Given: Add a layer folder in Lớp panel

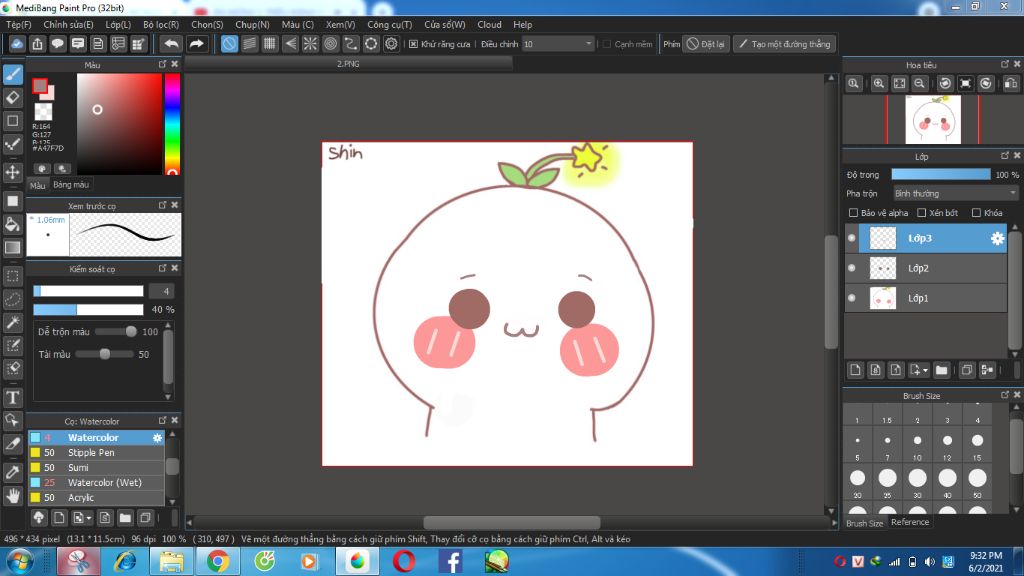Looking at the screenshot, I should click(x=941, y=370).
